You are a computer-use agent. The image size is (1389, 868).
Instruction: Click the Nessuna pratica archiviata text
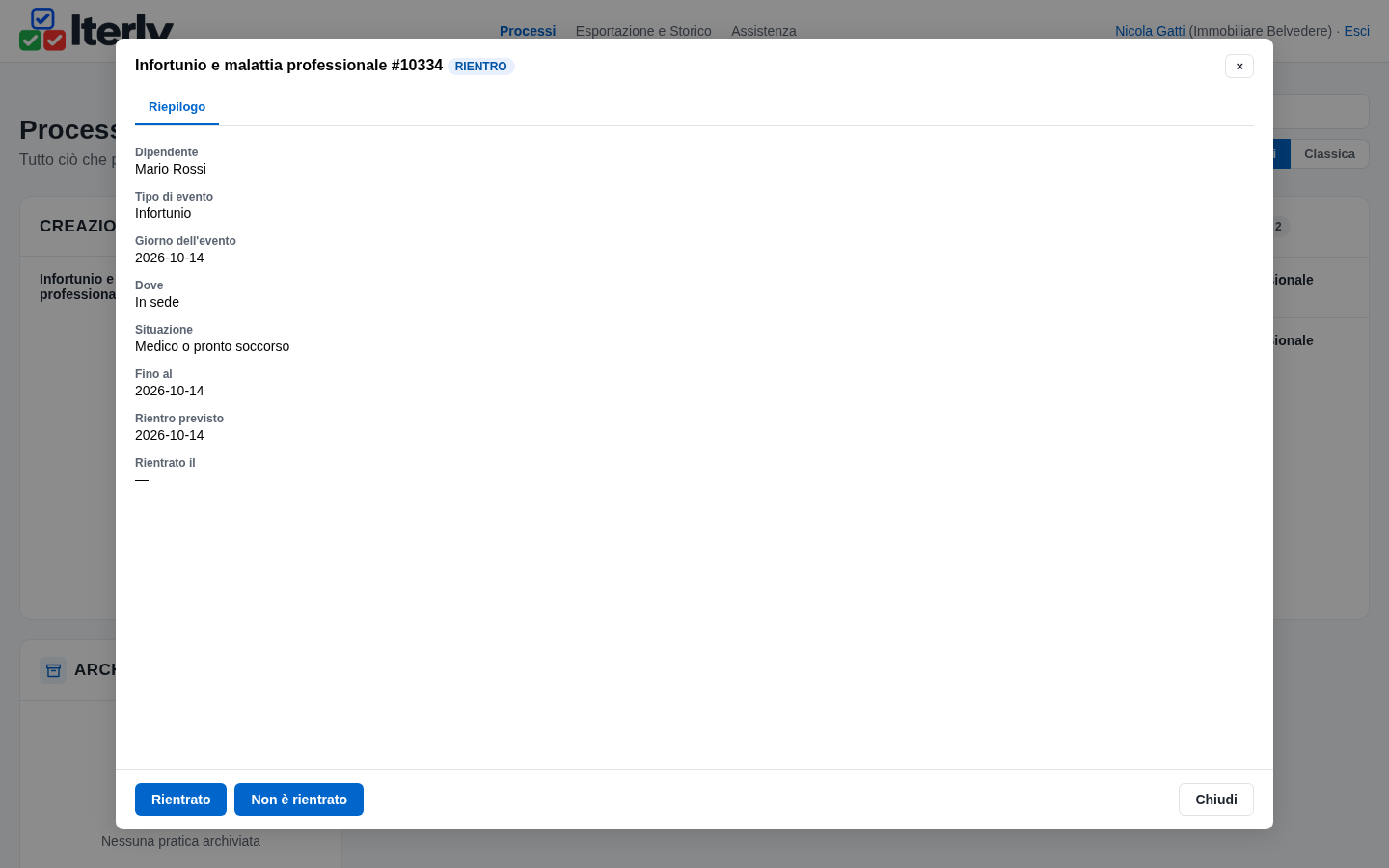coord(180,841)
